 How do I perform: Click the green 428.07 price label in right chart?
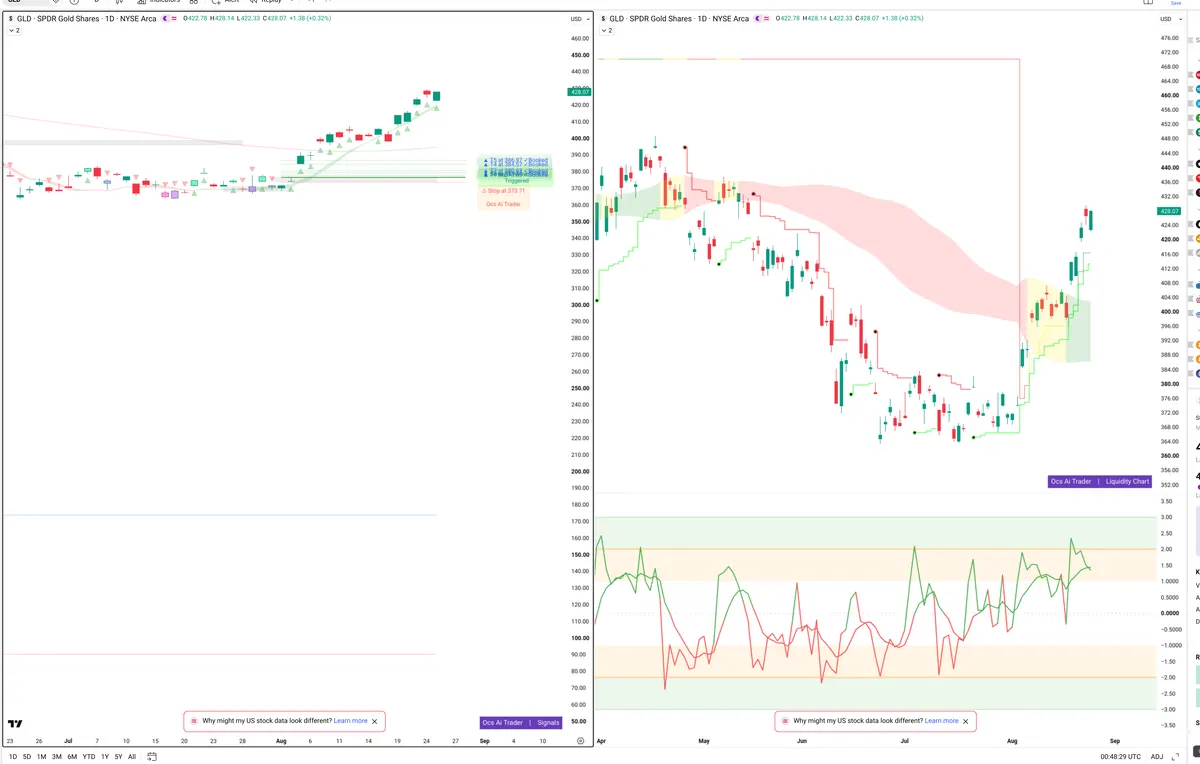pos(1169,211)
